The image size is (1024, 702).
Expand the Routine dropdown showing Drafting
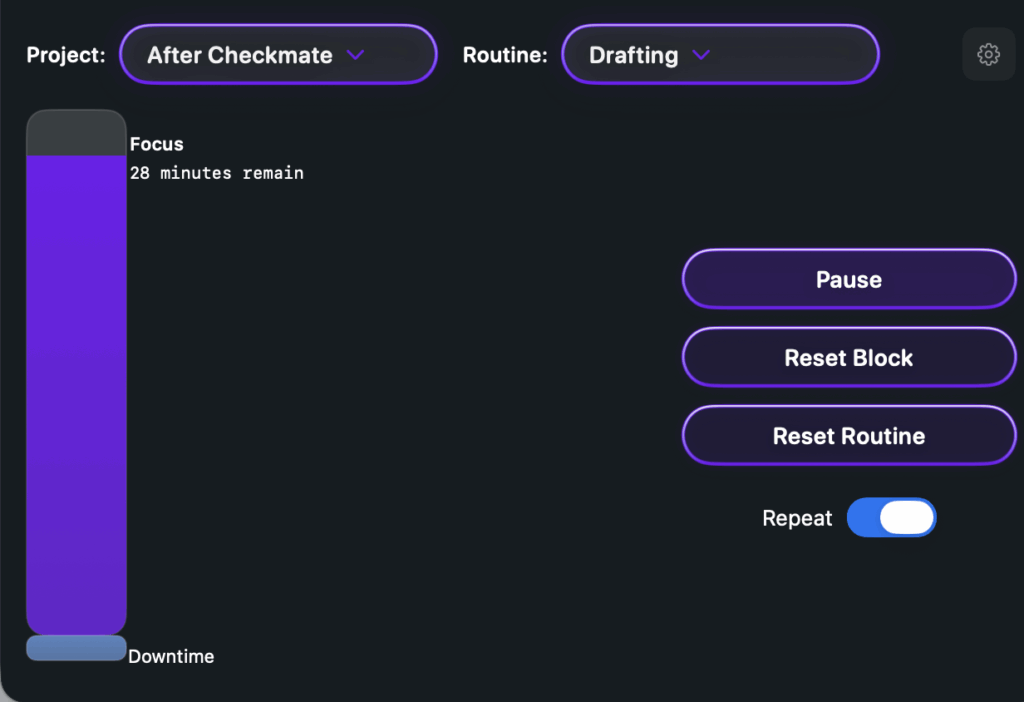coord(720,55)
